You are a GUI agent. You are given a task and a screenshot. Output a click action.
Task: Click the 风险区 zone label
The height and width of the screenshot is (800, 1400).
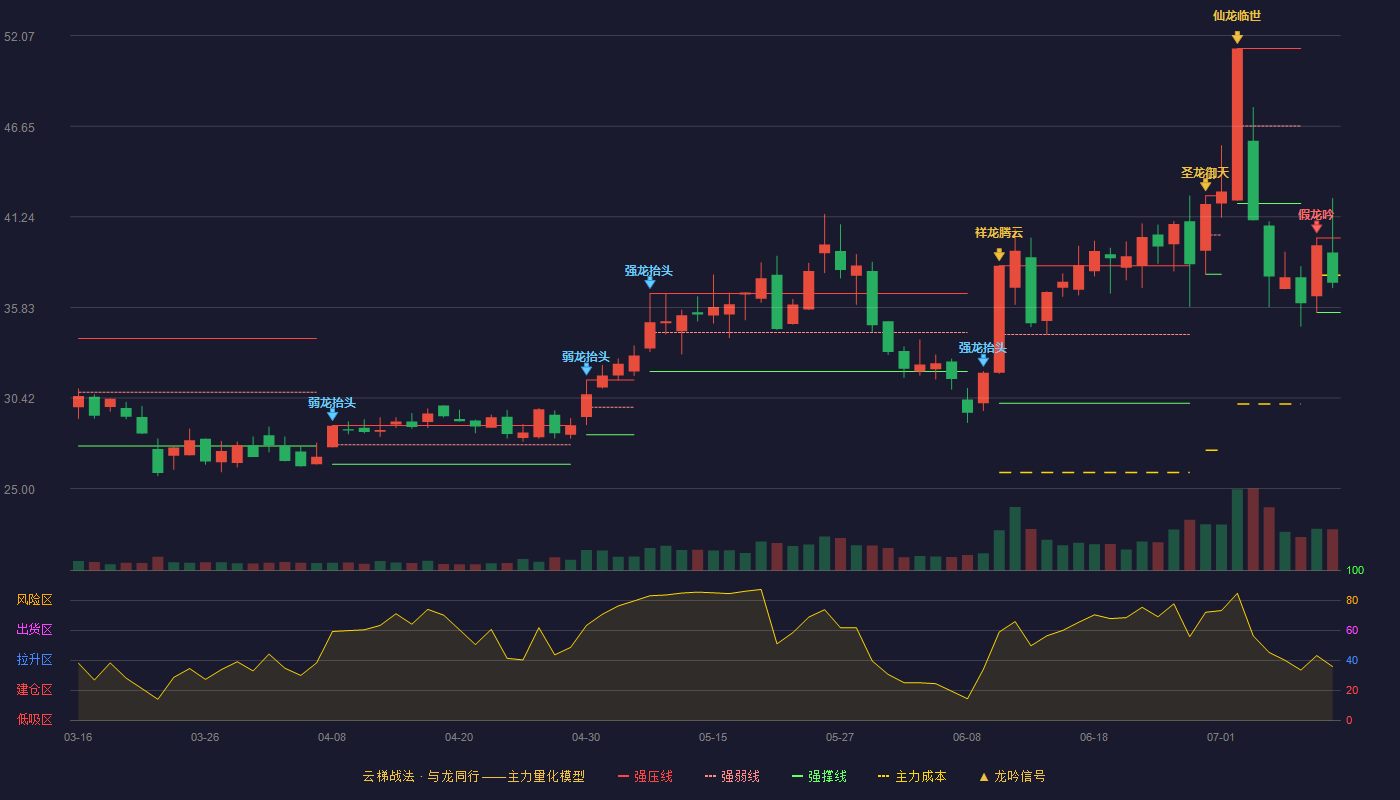coord(34,600)
